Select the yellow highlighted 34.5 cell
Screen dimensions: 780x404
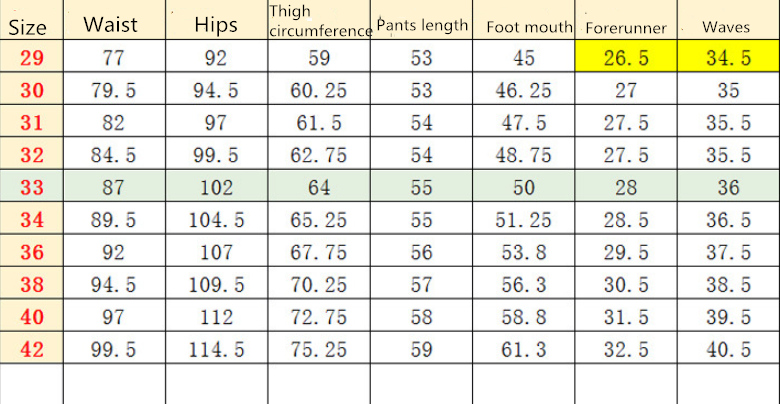[x=728, y=58]
